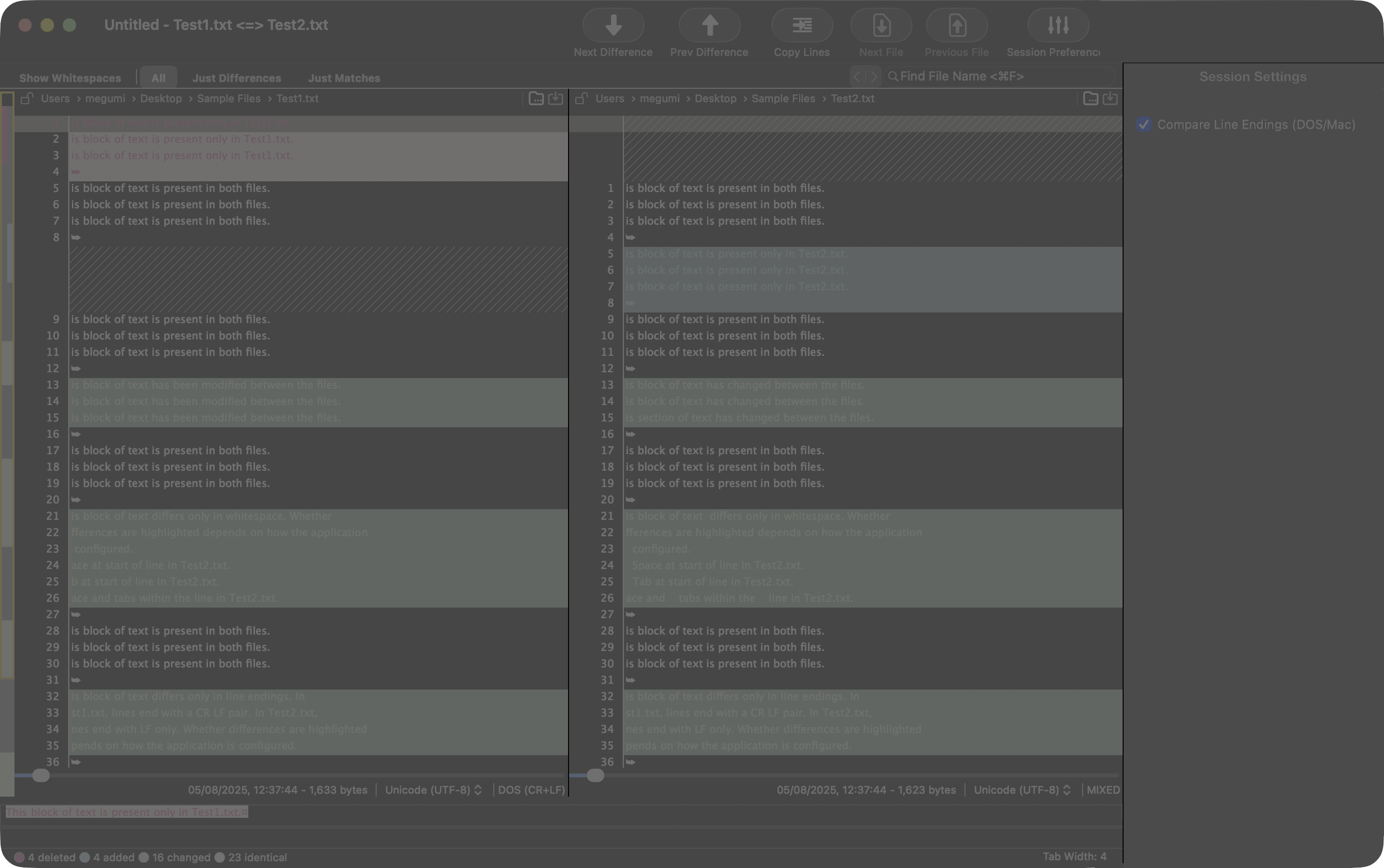Open Unicode (UTF-8) encoding dropdown for Test1.txt
The width and height of the screenshot is (1384, 868).
[x=434, y=790]
